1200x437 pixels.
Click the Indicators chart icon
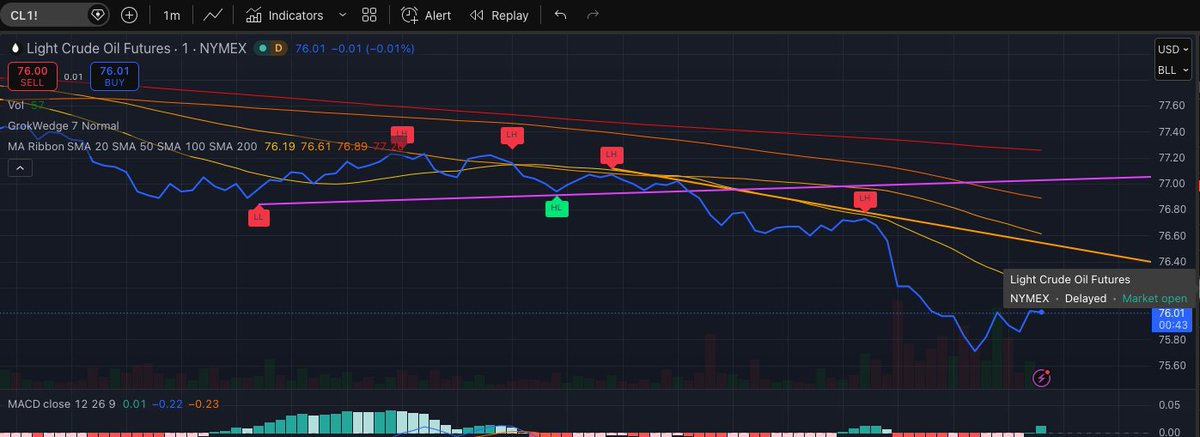(x=253, y=15)
